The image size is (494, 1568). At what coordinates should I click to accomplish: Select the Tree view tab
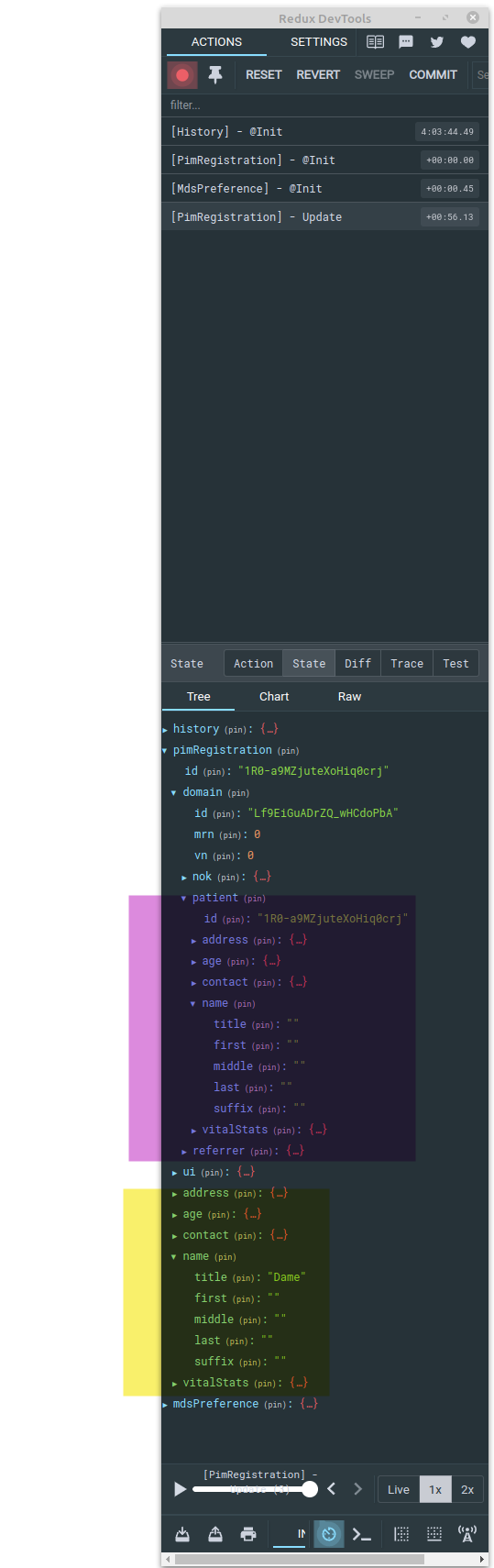[x=199, y=697]
